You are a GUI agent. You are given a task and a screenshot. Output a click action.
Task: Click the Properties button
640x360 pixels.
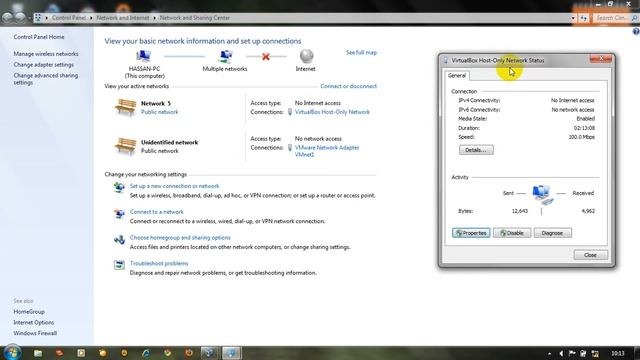tap(471, 233)
